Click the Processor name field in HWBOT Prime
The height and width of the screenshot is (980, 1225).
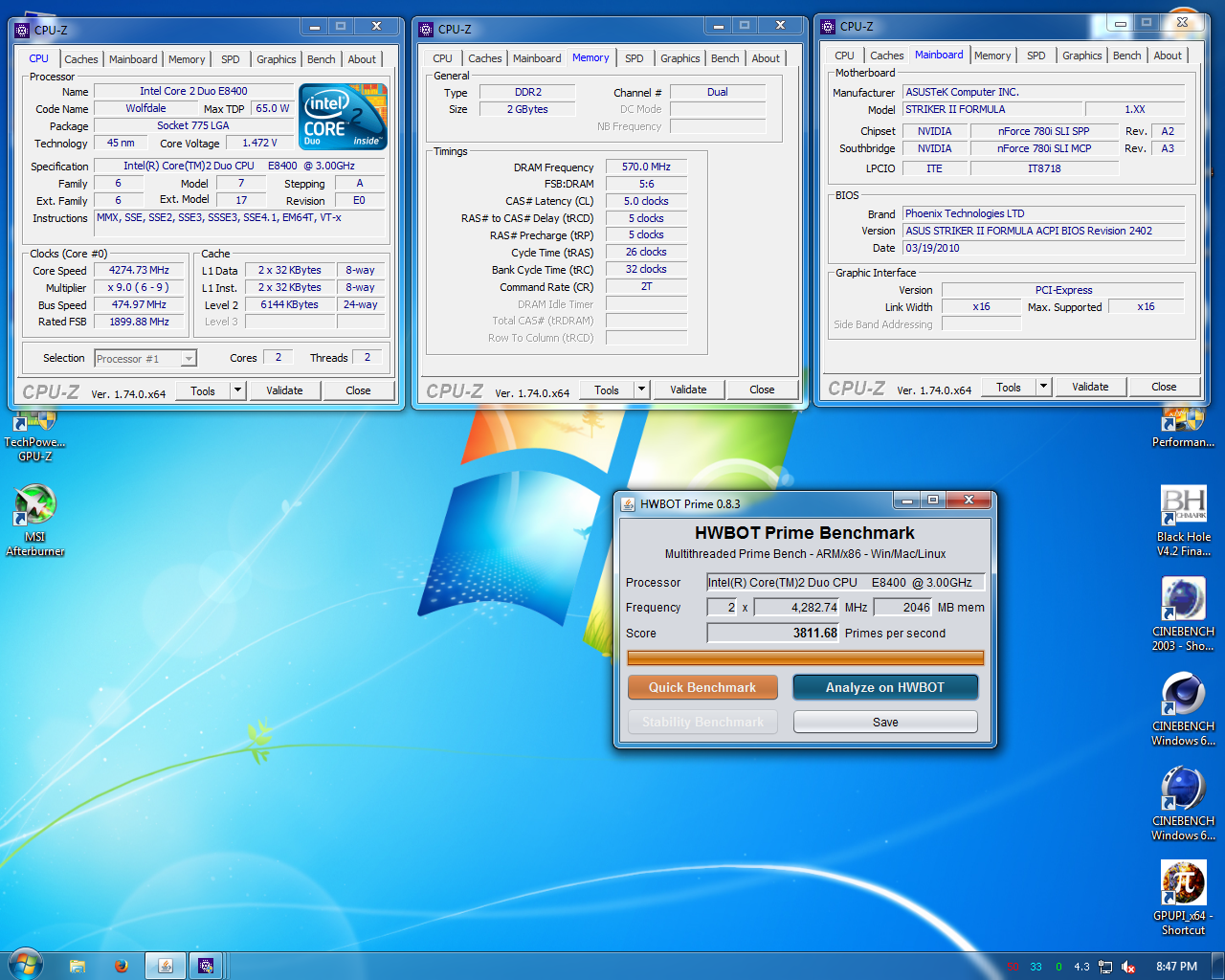[x=847, y=582]
